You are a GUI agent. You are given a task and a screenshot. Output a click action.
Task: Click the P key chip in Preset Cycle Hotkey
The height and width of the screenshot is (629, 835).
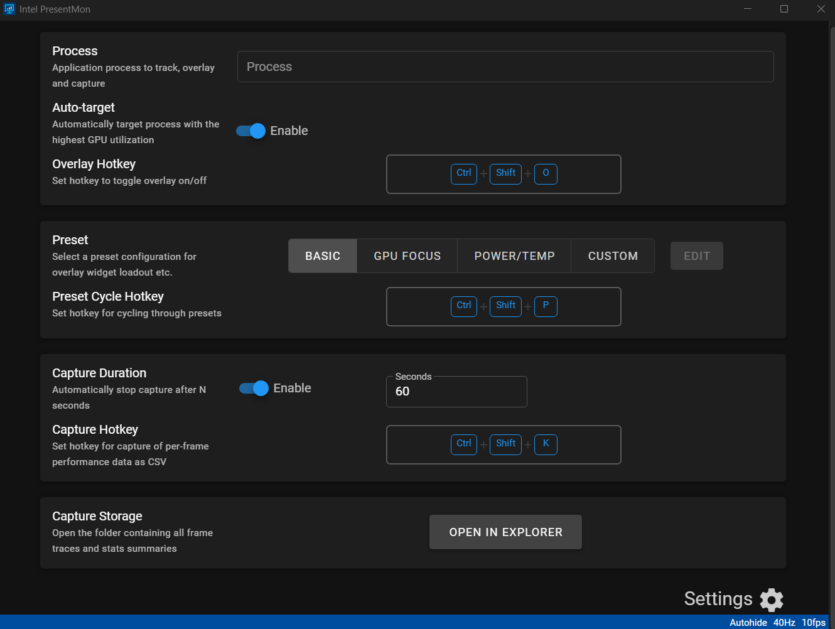coord(546,306)
